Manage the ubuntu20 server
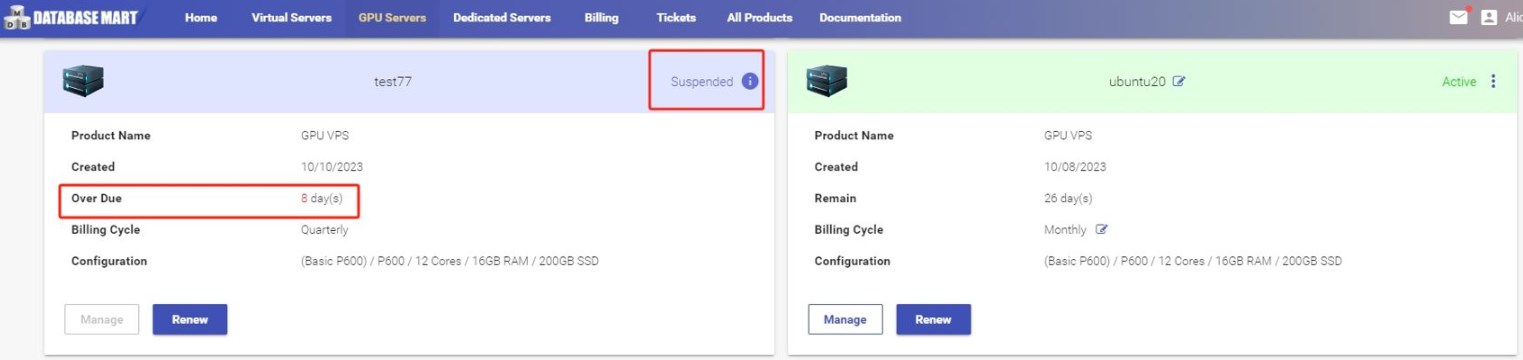Screen dimensions: 1523x360 click(845, 319)
